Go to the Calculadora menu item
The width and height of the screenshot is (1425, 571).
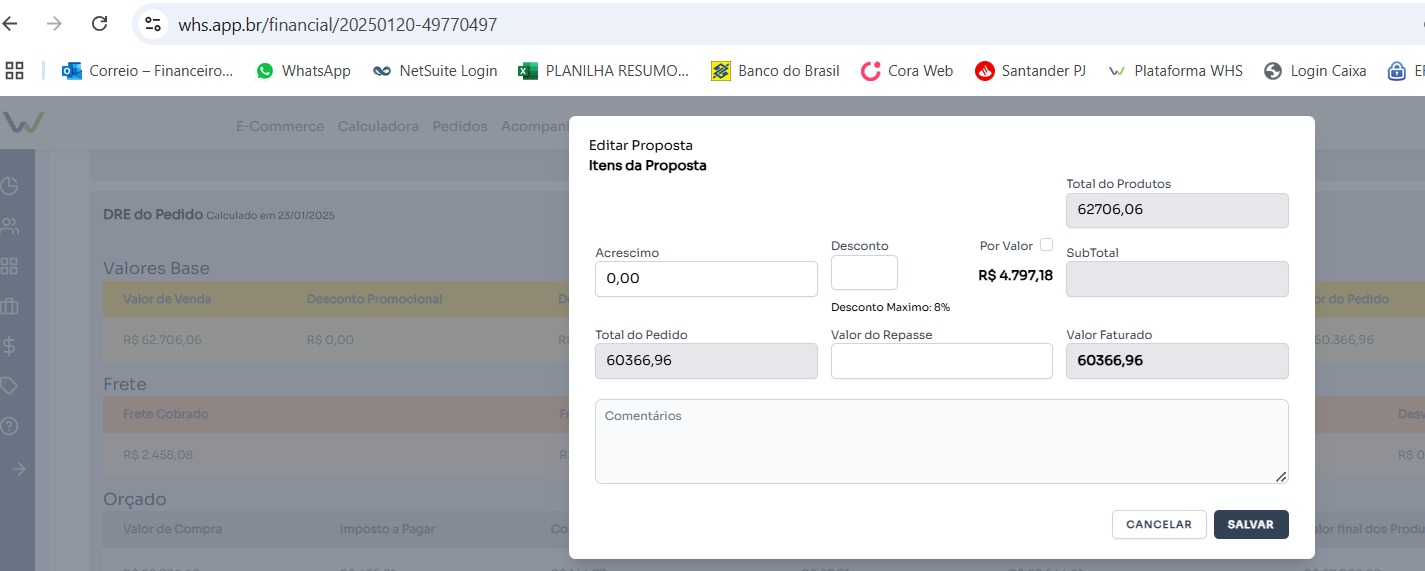(x=378, y=127)
